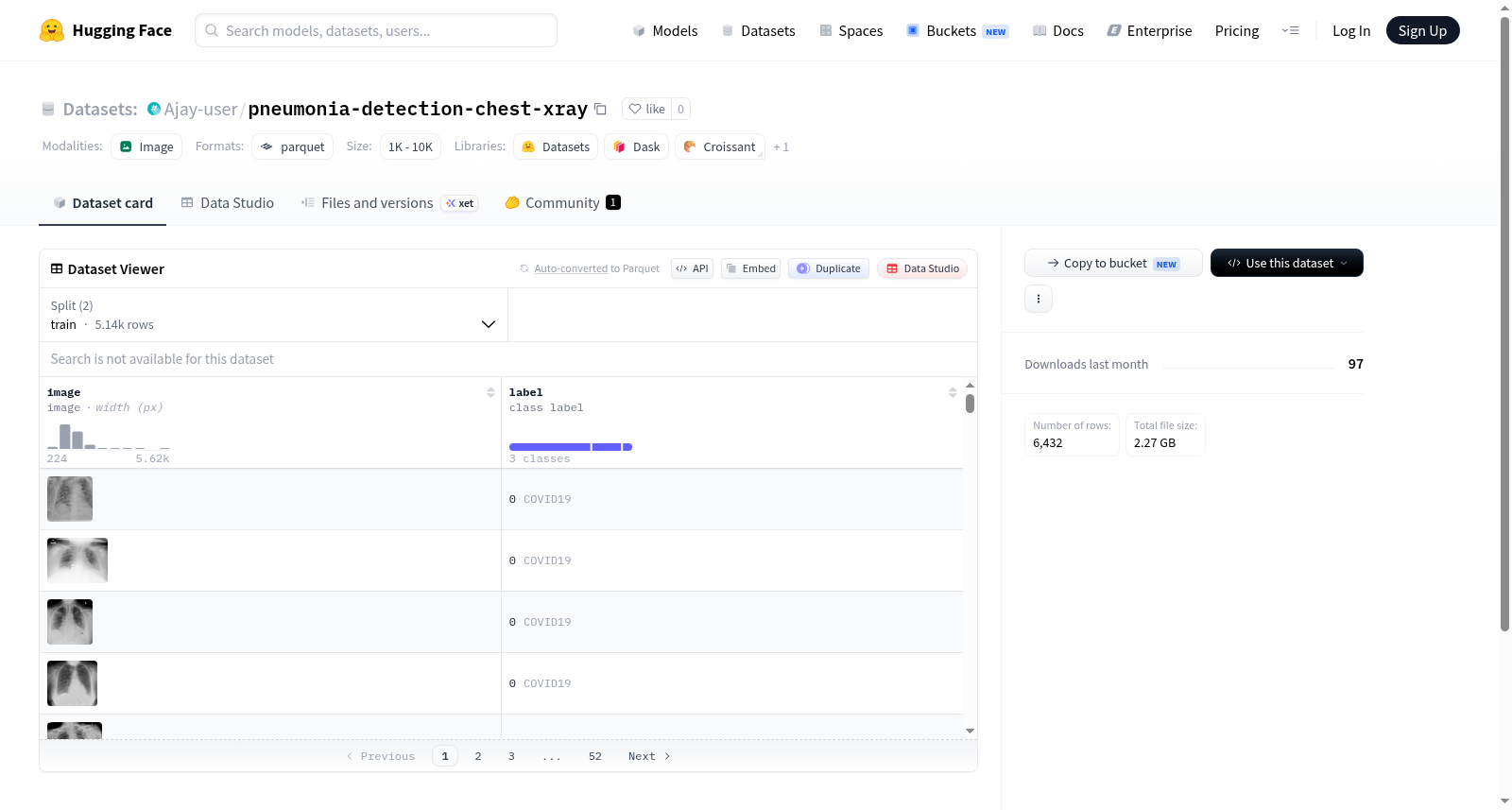Click the Sign Up button
Image resolution: width=1512 pixels, height=810 pixels.
(x=1422, y=30)
